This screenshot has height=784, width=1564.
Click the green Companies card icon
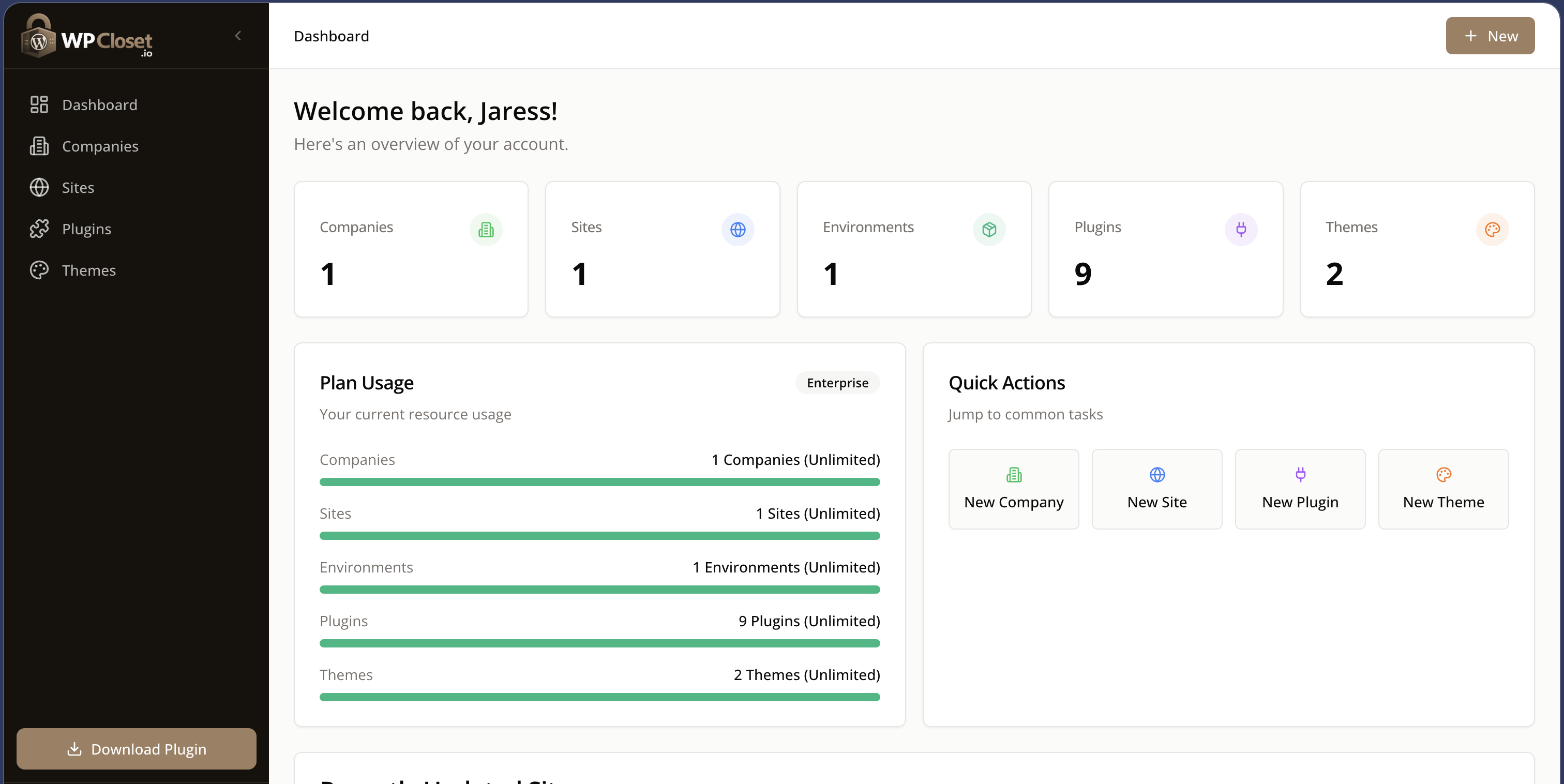click(486, 229)
